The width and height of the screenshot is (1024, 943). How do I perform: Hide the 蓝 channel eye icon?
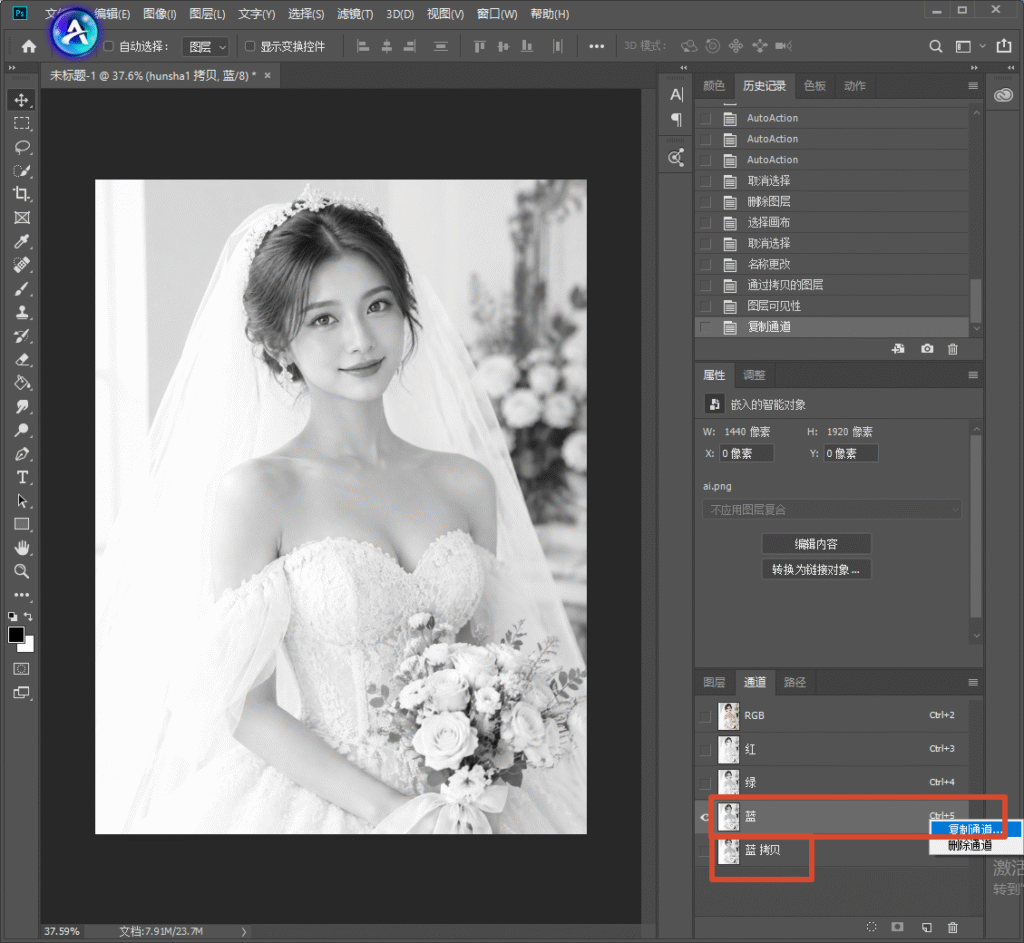pos(705,817)
